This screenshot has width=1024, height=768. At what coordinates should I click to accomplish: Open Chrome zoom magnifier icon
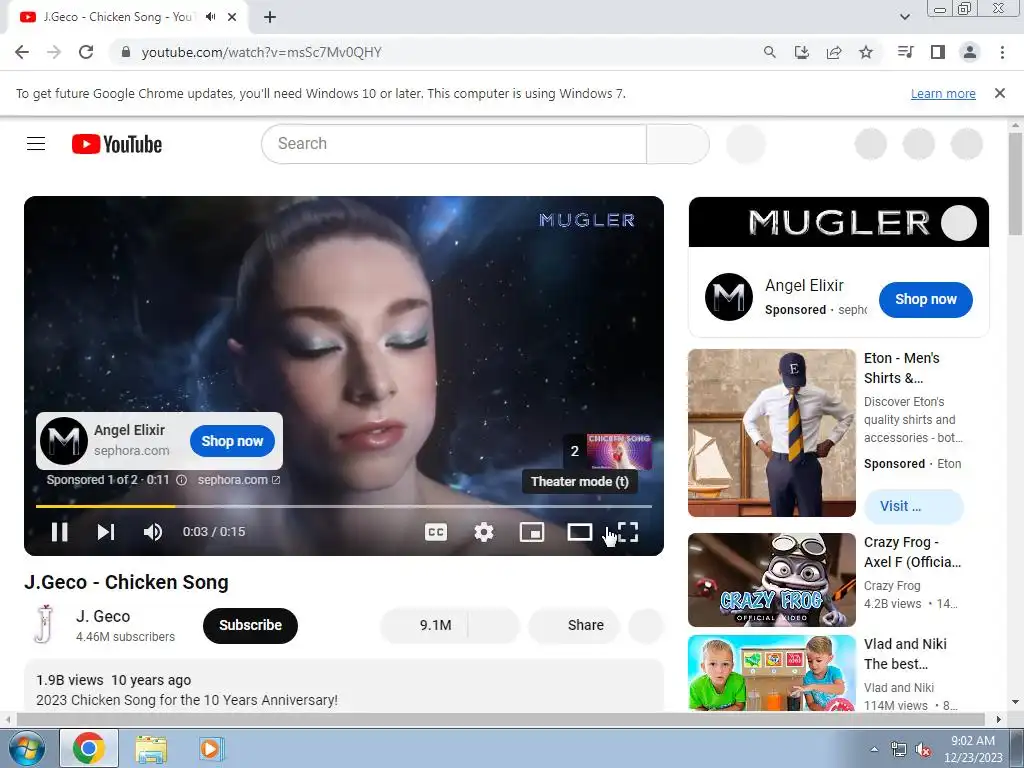click(x=769, y=52)
